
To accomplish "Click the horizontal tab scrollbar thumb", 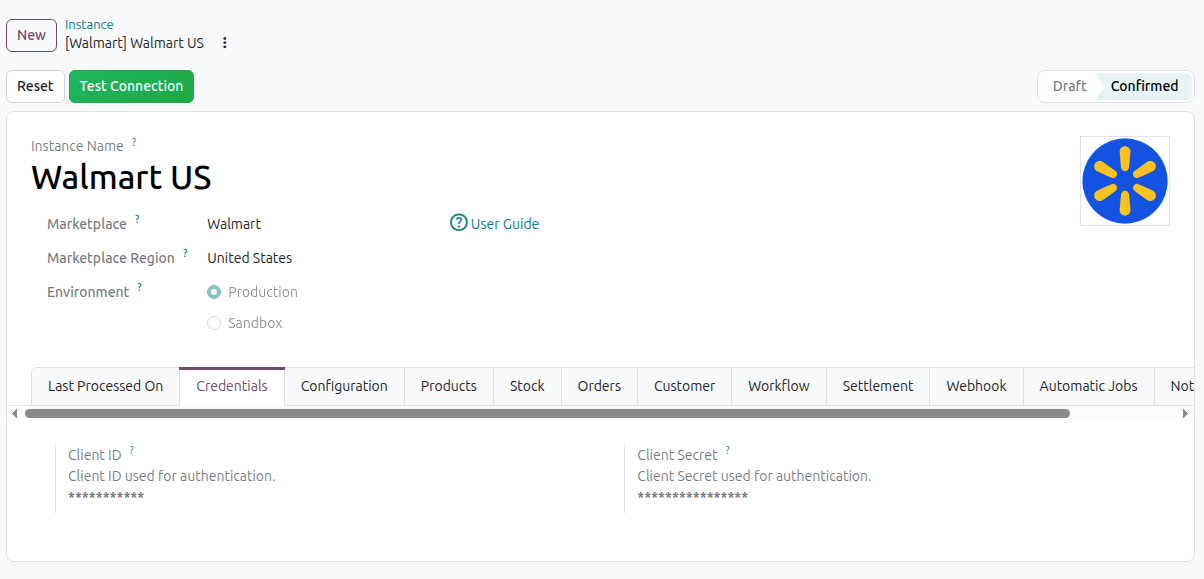I will [x=547, y=413].
